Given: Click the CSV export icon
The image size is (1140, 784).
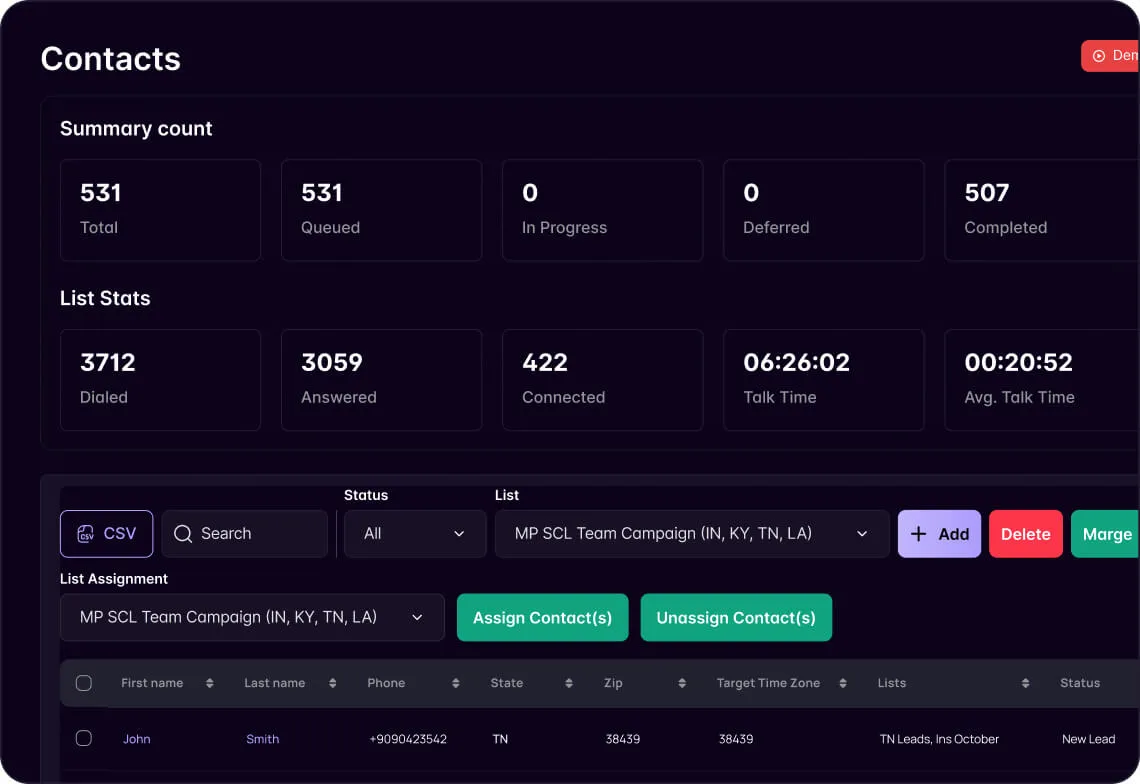Looking at the screenshot, I should pyautogui.click(x=88, y=533).
